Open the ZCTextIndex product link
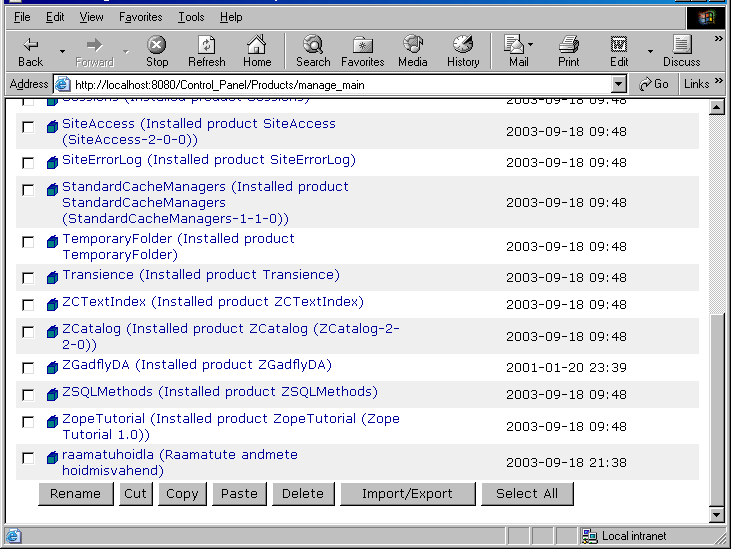This screenshot has width=731, height=549. [x=104, y=302]
